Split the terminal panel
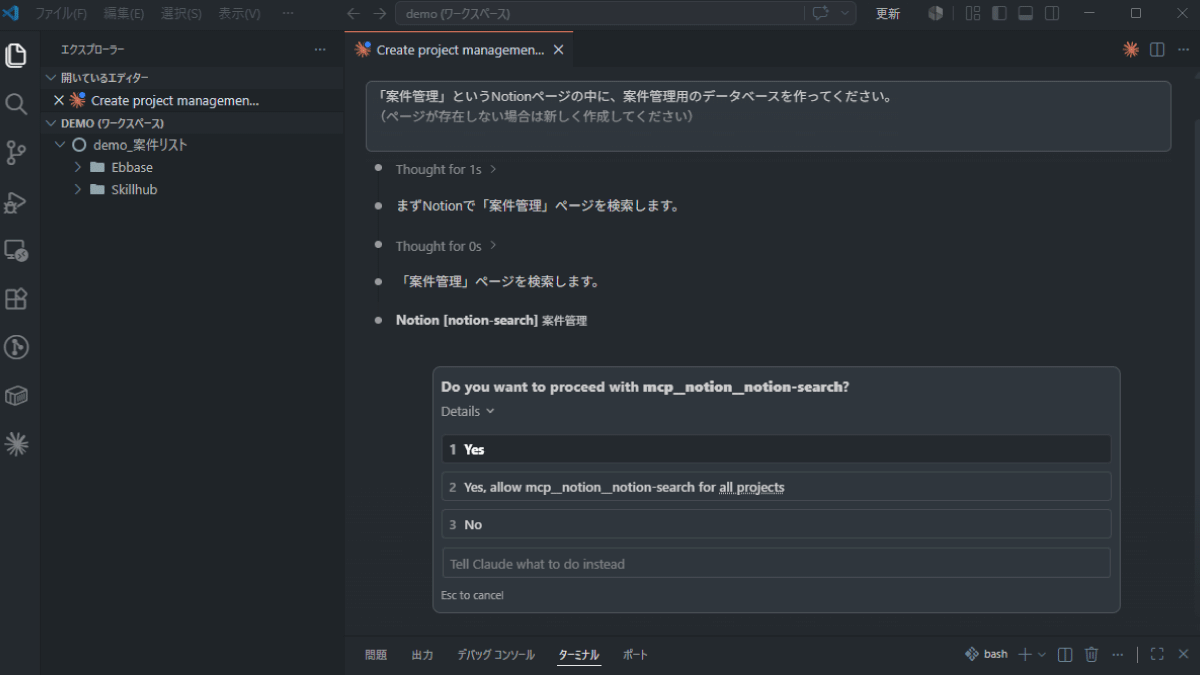The height and width of the screenshot is (675, 1200). pos(1065,654)
